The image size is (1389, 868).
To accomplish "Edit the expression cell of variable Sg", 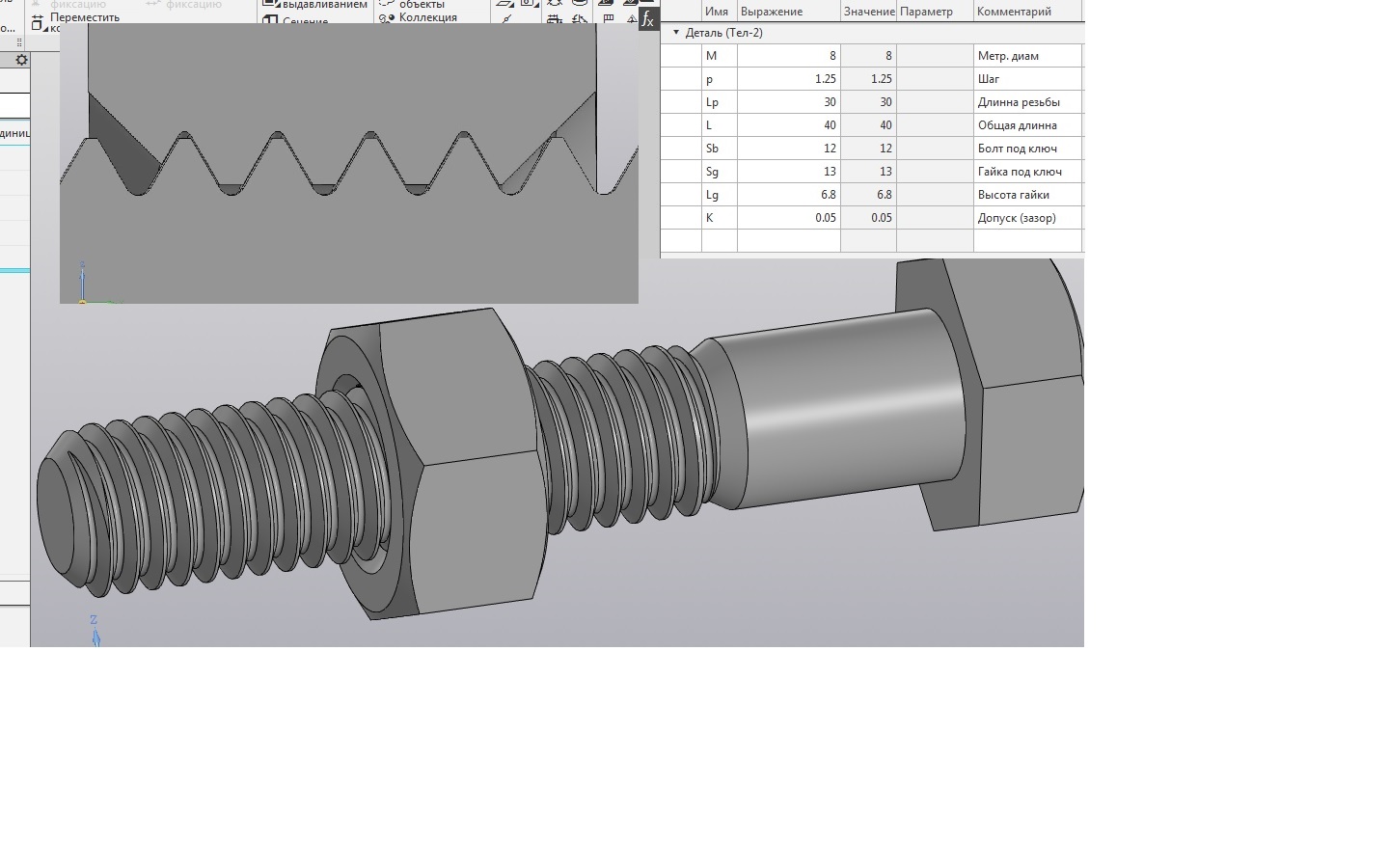I will click(789, 172).
